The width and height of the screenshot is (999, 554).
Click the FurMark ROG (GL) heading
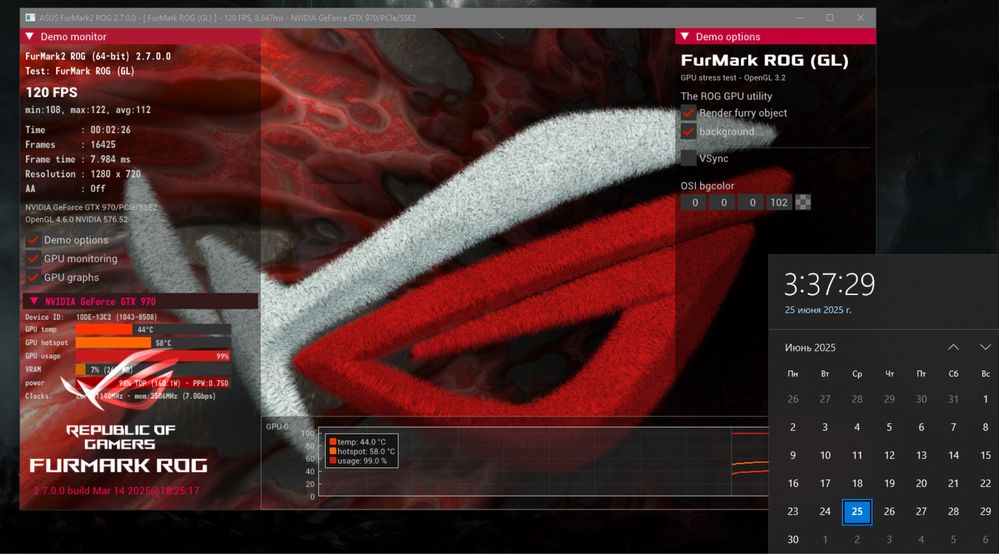pyautogui.click(x=765, y=60)
